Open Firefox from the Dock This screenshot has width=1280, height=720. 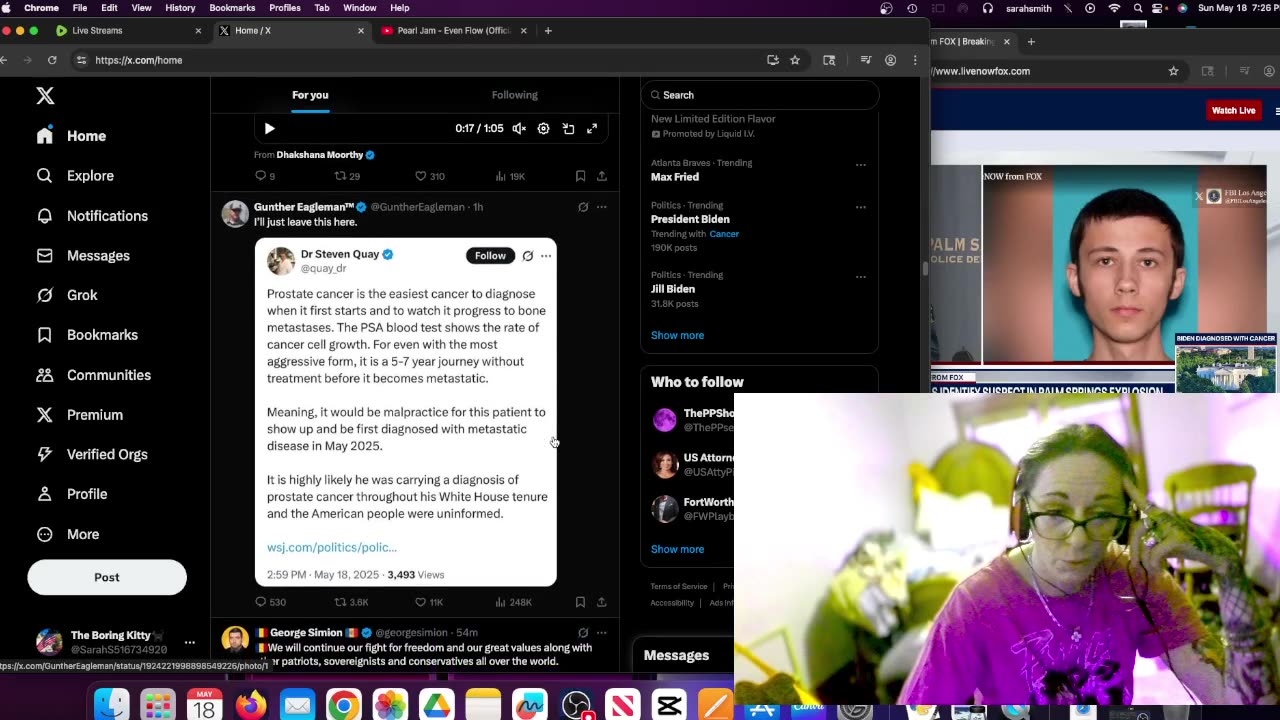(251, 706)
